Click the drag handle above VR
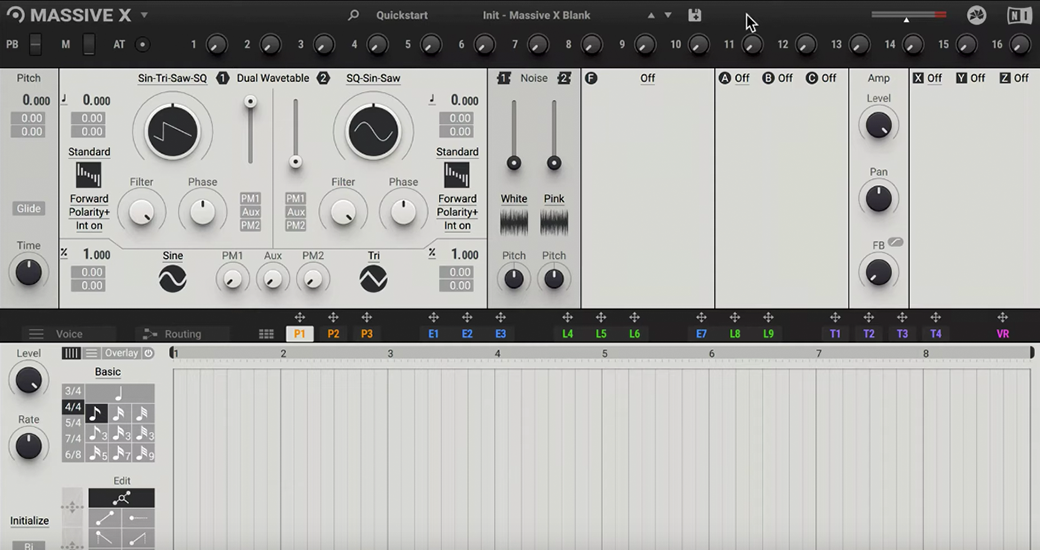Viewport: 1040px width, 550px height. click(x=1002, y=317)
